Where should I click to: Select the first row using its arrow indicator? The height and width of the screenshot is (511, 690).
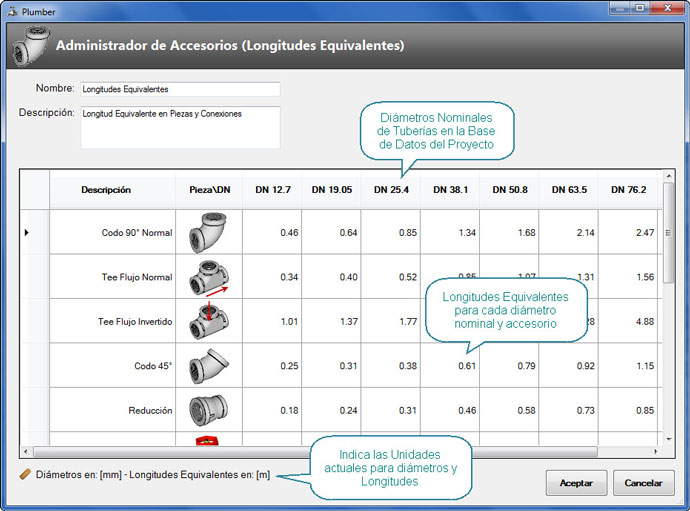point(27,233)
